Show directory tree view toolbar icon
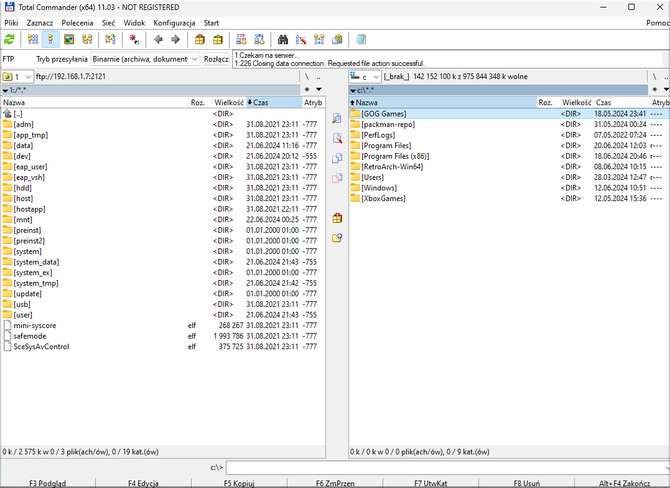Screen dimensions: 670x488 pyautogui.click(x=87, y=40)
